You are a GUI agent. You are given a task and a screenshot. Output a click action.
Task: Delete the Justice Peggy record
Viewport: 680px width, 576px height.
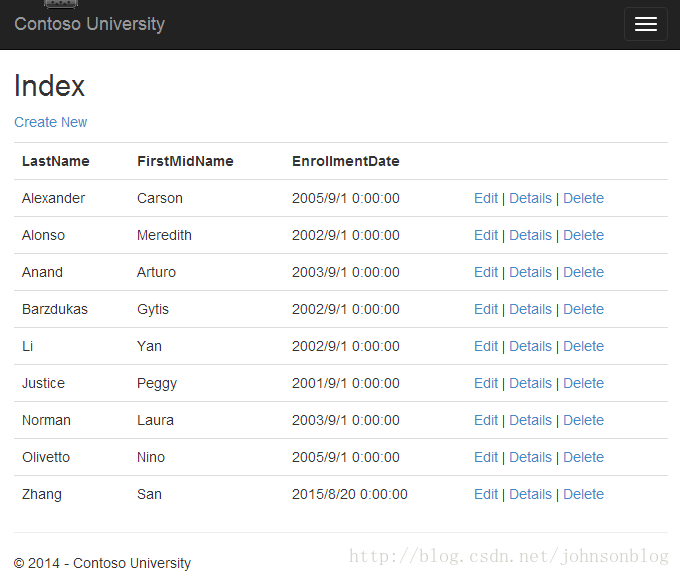pyautogui.click(x=583, y=383)
